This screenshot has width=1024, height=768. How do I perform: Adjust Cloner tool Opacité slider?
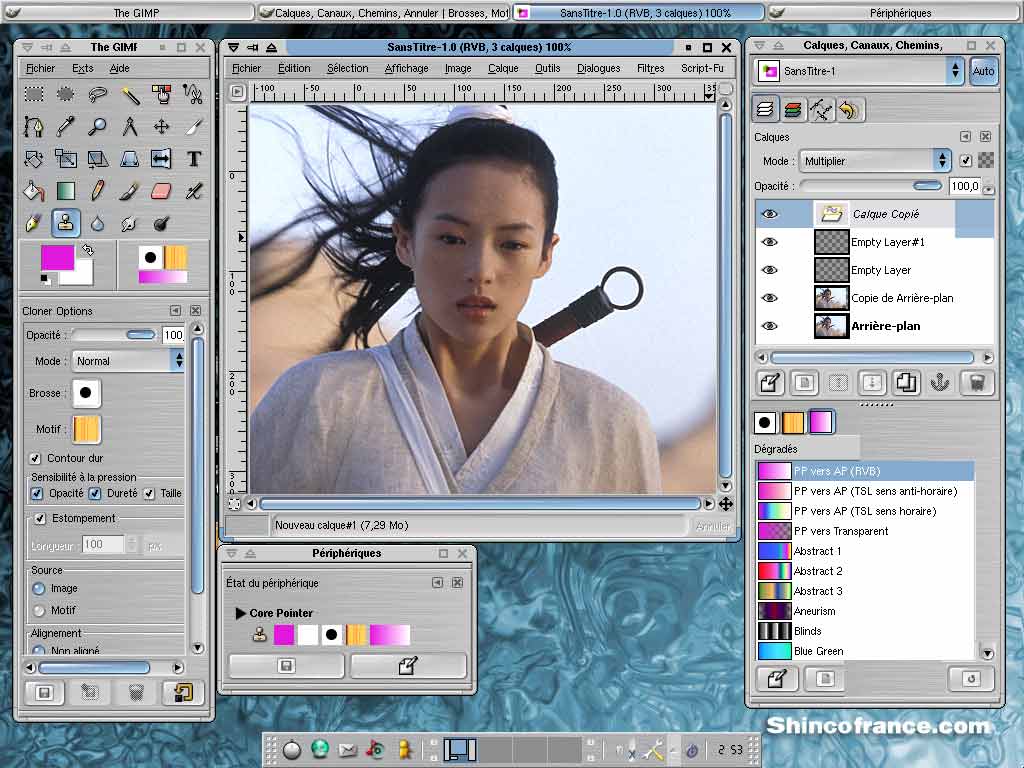point(114,335)
